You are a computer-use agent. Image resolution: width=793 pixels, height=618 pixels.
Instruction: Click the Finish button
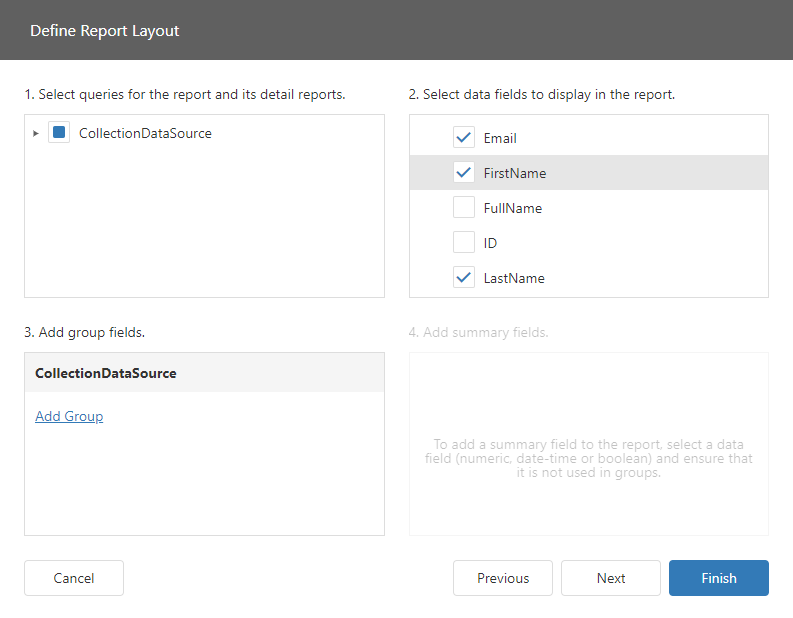coord(719,578)
